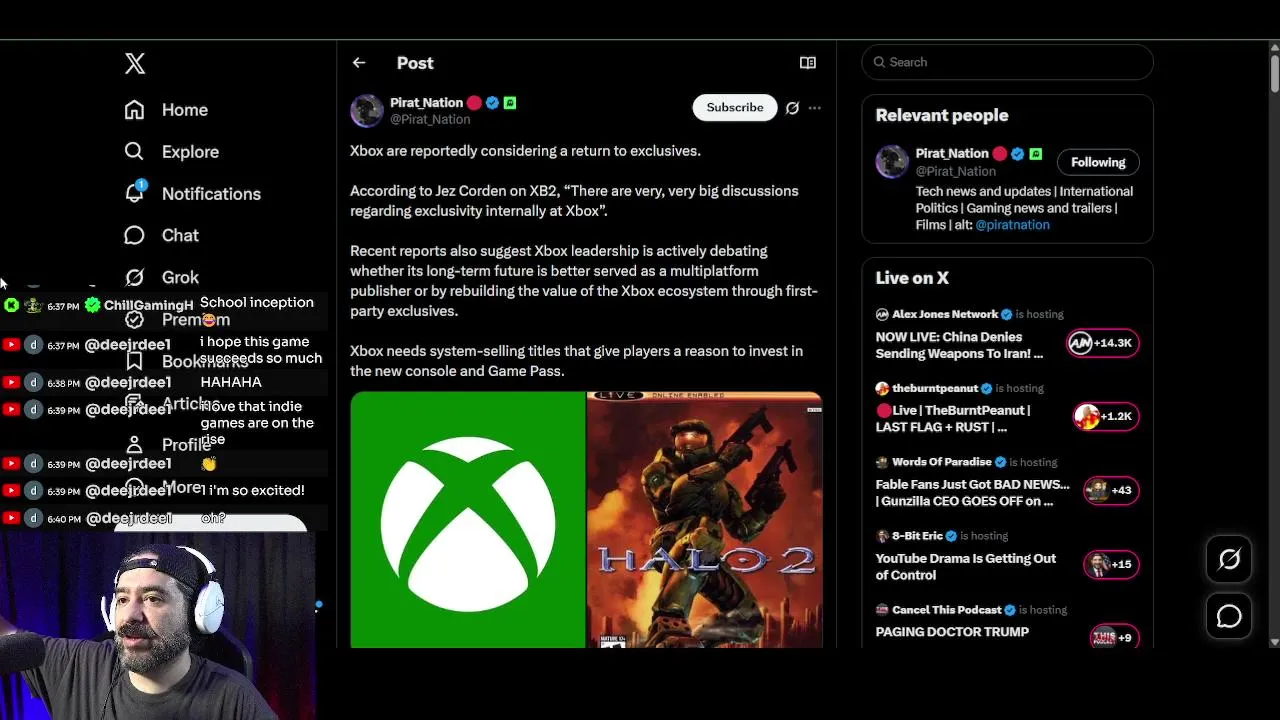Click the page's vertical scrollbar
Viewport: 1280px width, 720px height.
[x=1274, y=300]
